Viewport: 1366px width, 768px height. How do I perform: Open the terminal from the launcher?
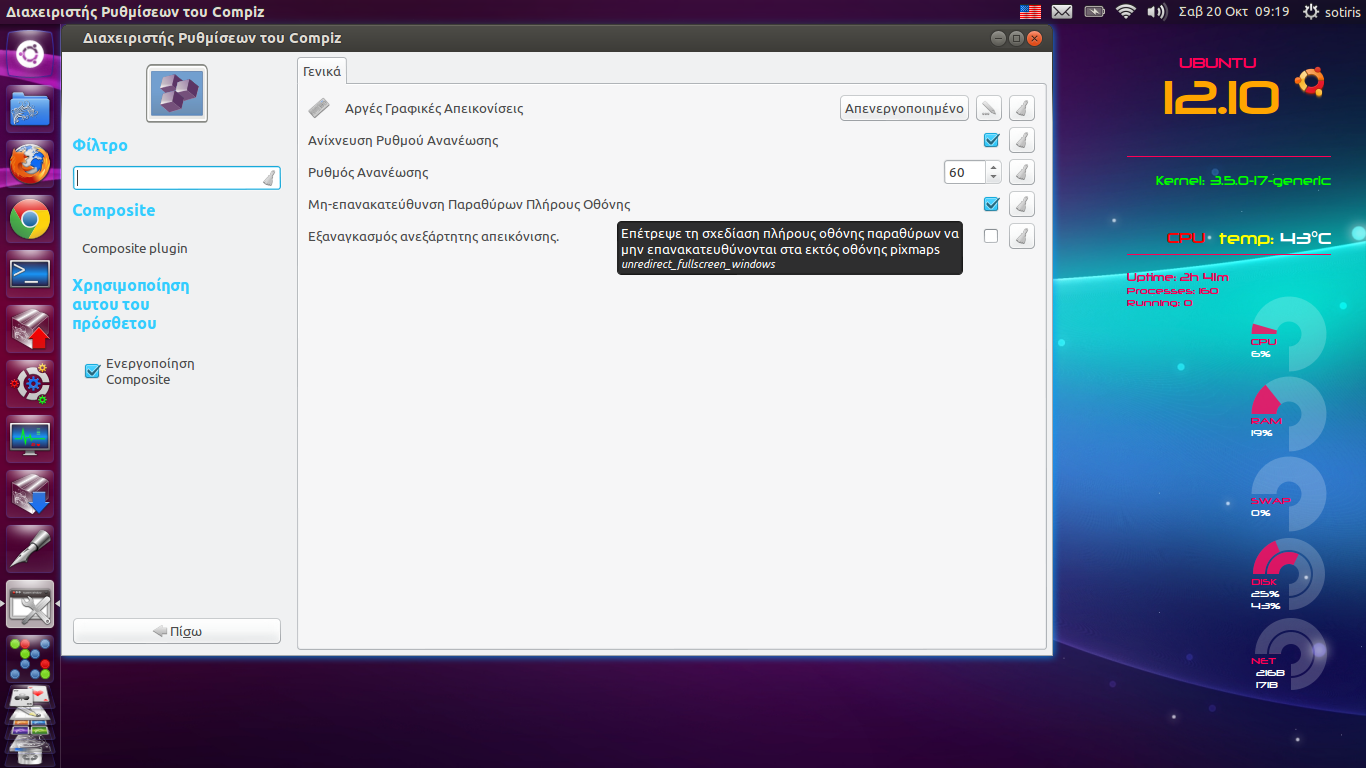[30, 272]
